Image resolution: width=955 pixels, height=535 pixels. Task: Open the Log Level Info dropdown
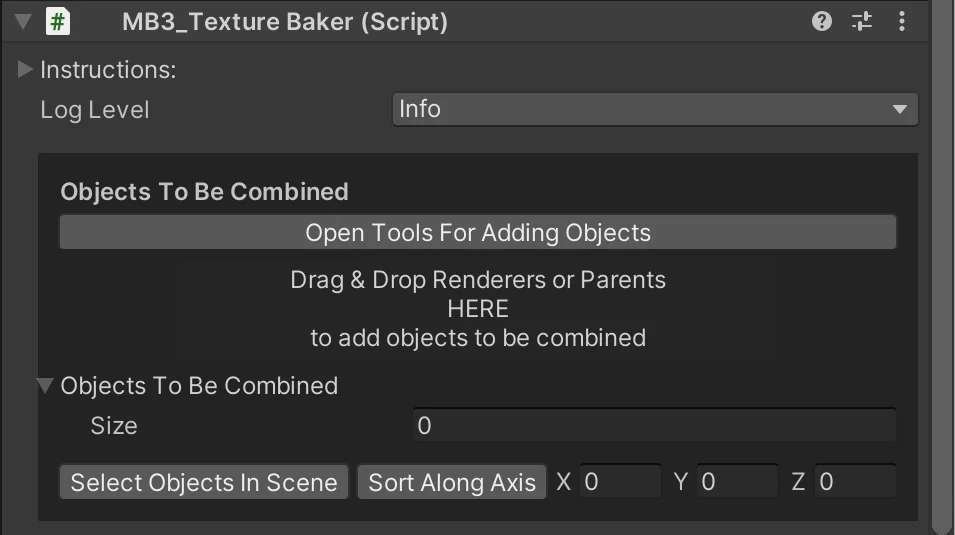654,109
